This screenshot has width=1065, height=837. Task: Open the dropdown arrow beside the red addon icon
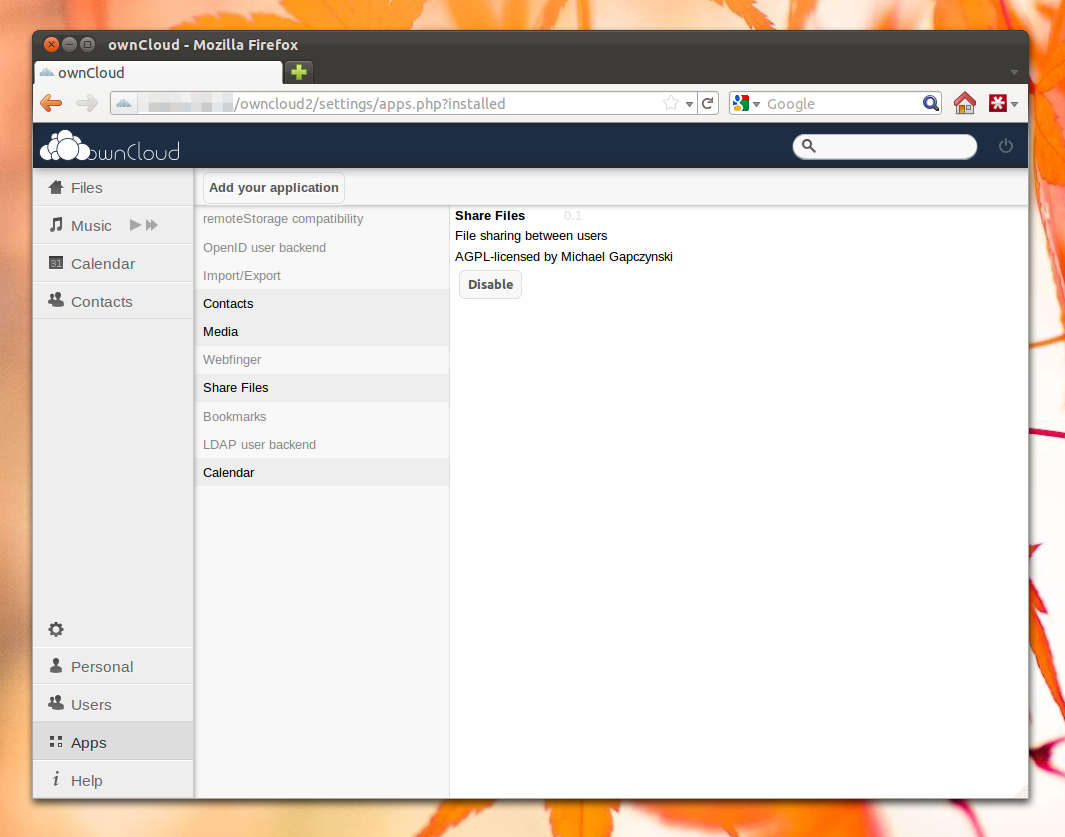tap(1014, 105)
